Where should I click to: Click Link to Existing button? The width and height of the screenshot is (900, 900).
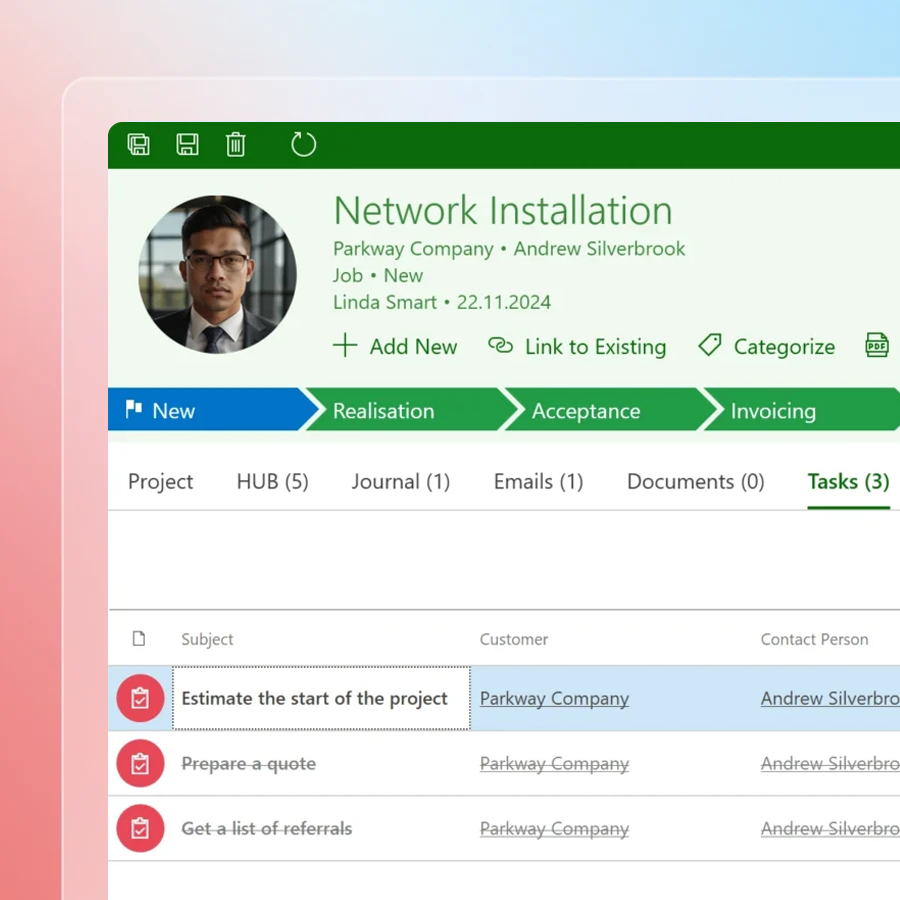[577, 346]
